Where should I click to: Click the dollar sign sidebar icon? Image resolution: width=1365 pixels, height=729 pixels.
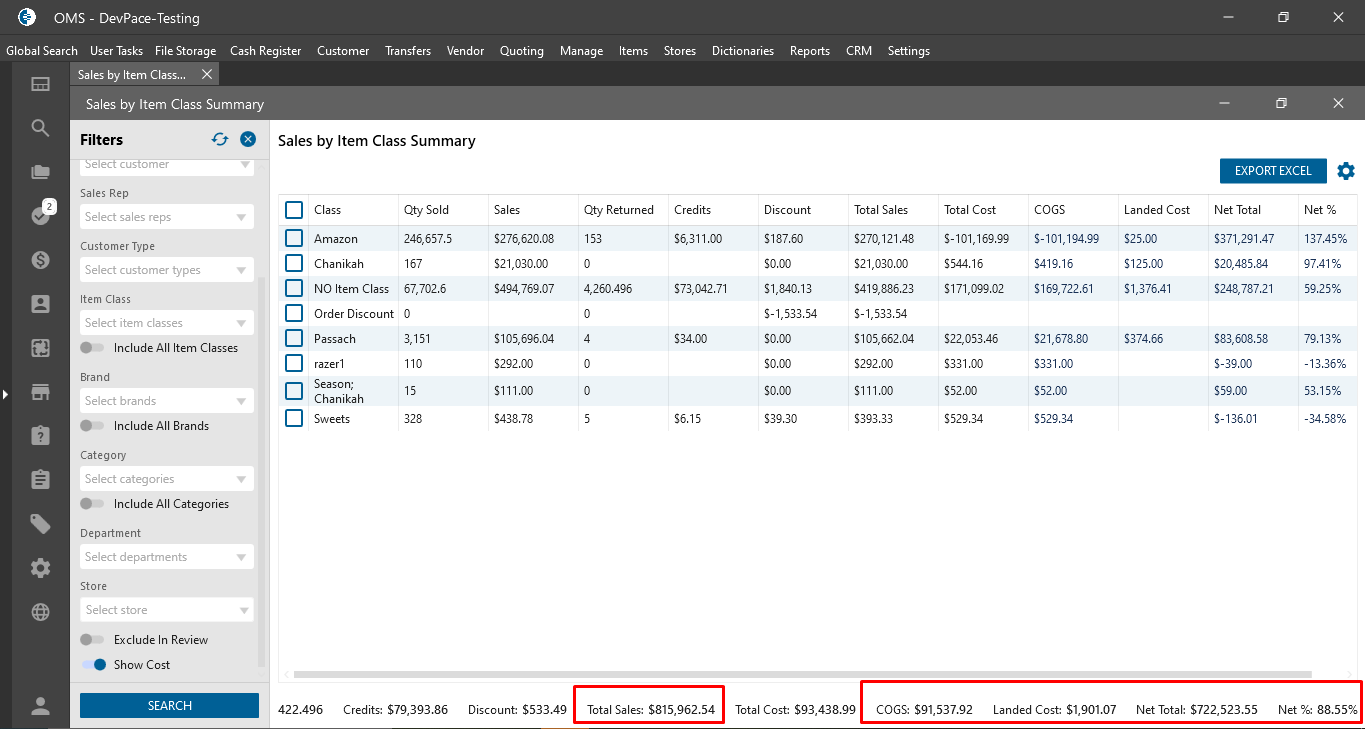pyautogui.click(x=40, y=260)
